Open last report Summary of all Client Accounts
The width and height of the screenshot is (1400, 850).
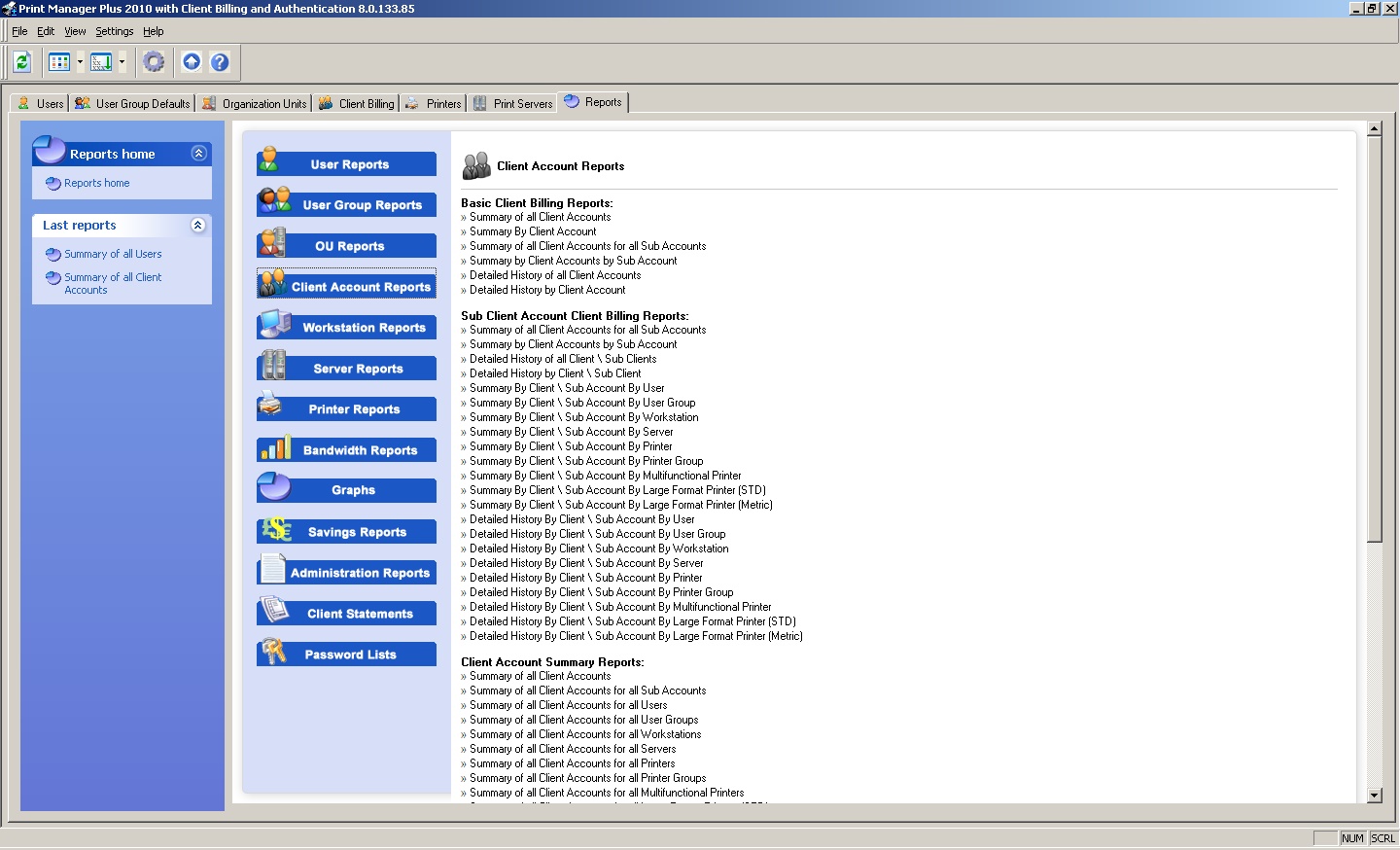pos(113,283)
